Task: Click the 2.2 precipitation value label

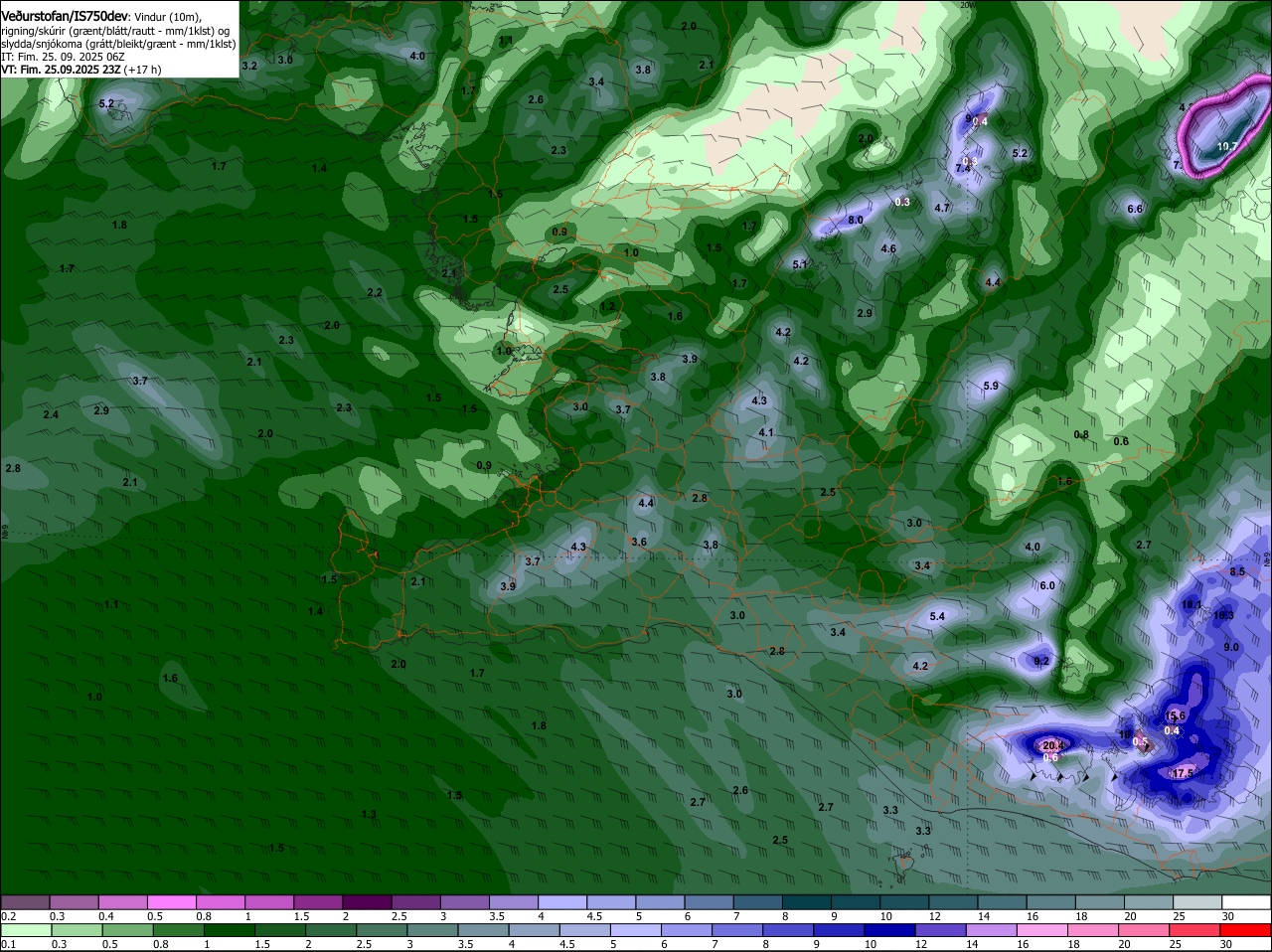Action: pyautogui.click(x=375, y=292)
